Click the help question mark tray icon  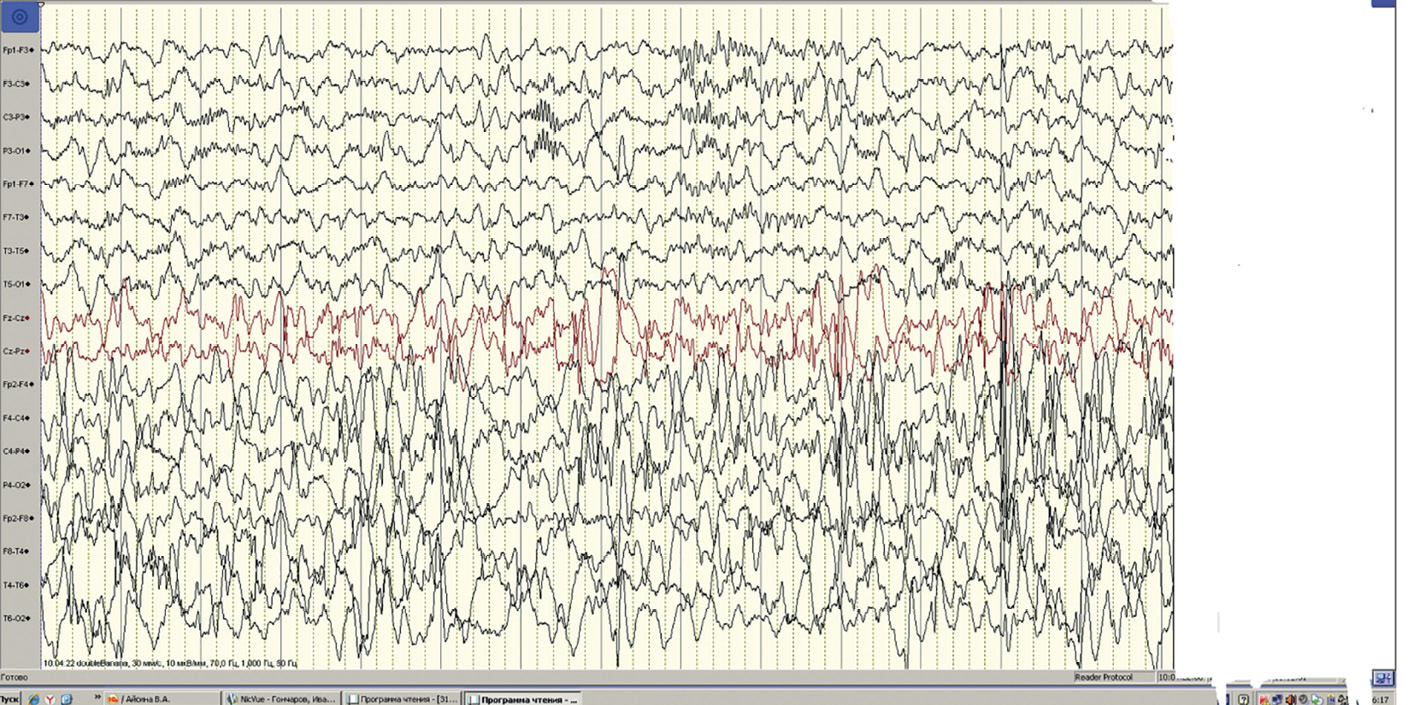tap(1243, 699)
